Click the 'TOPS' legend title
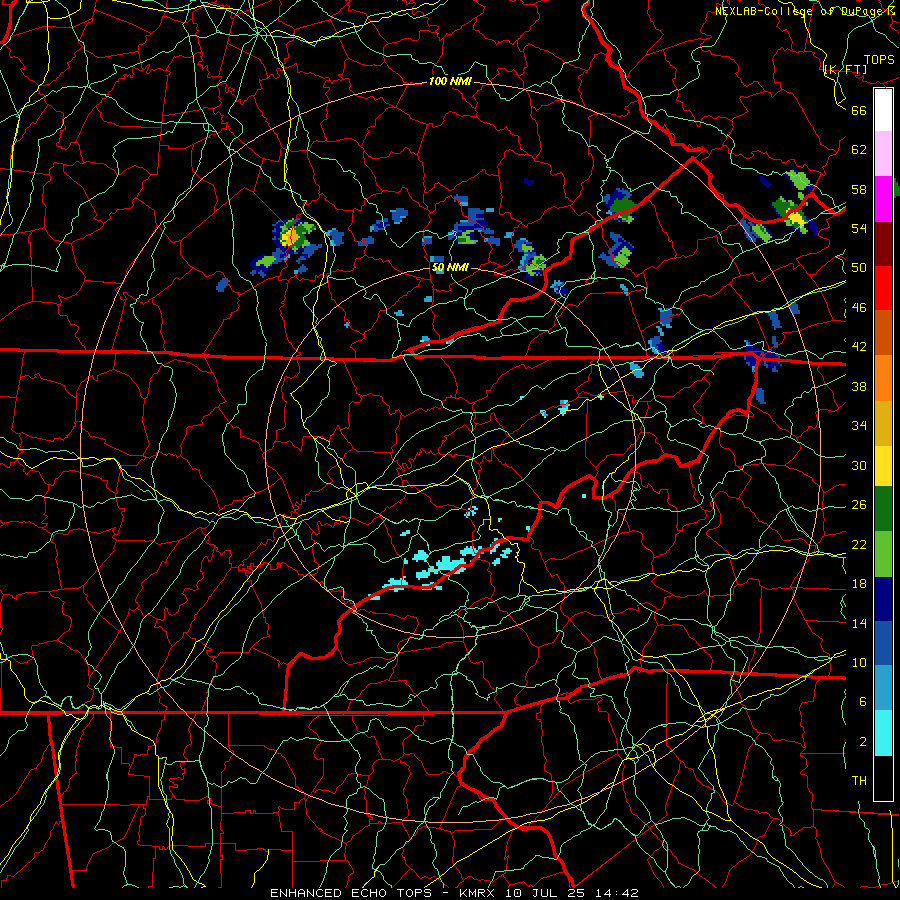 click(x=879, y=60)
